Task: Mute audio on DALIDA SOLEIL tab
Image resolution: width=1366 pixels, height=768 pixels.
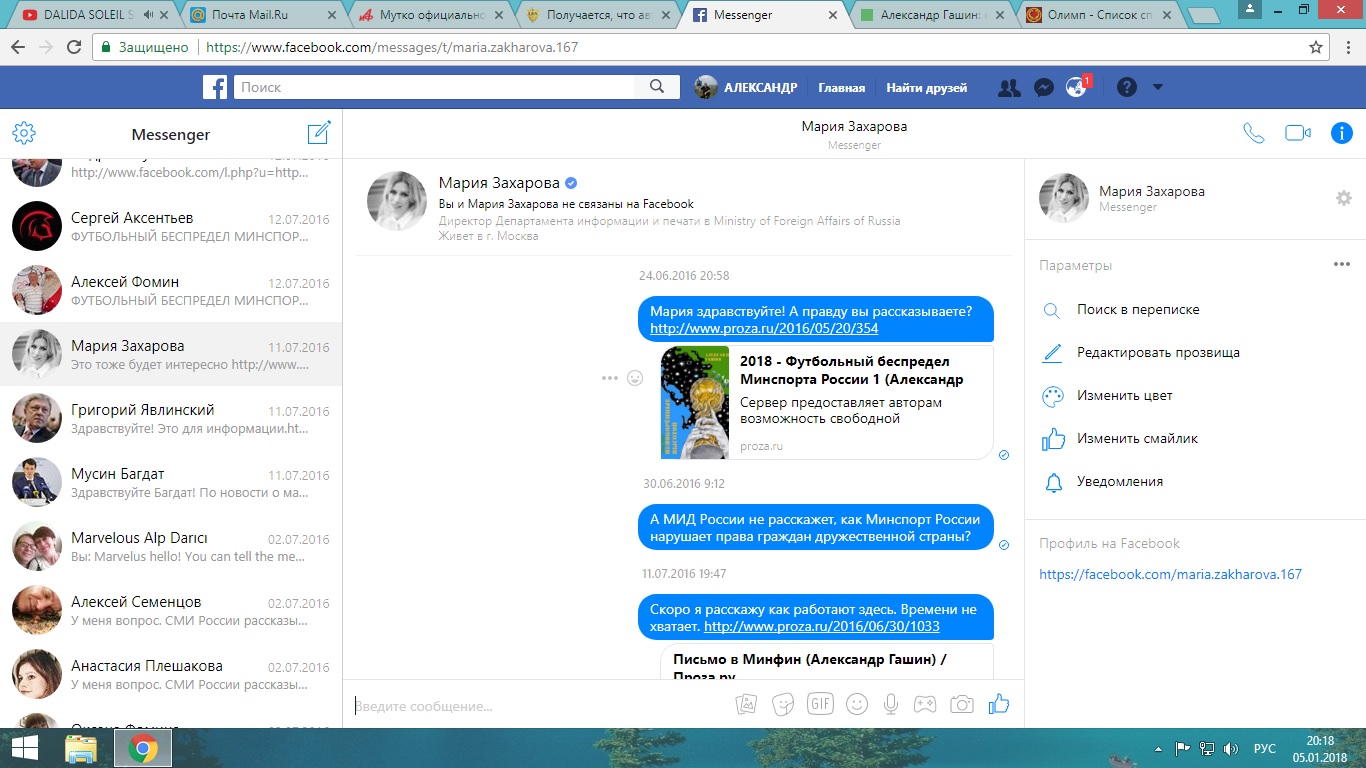Action: (150, 15)
